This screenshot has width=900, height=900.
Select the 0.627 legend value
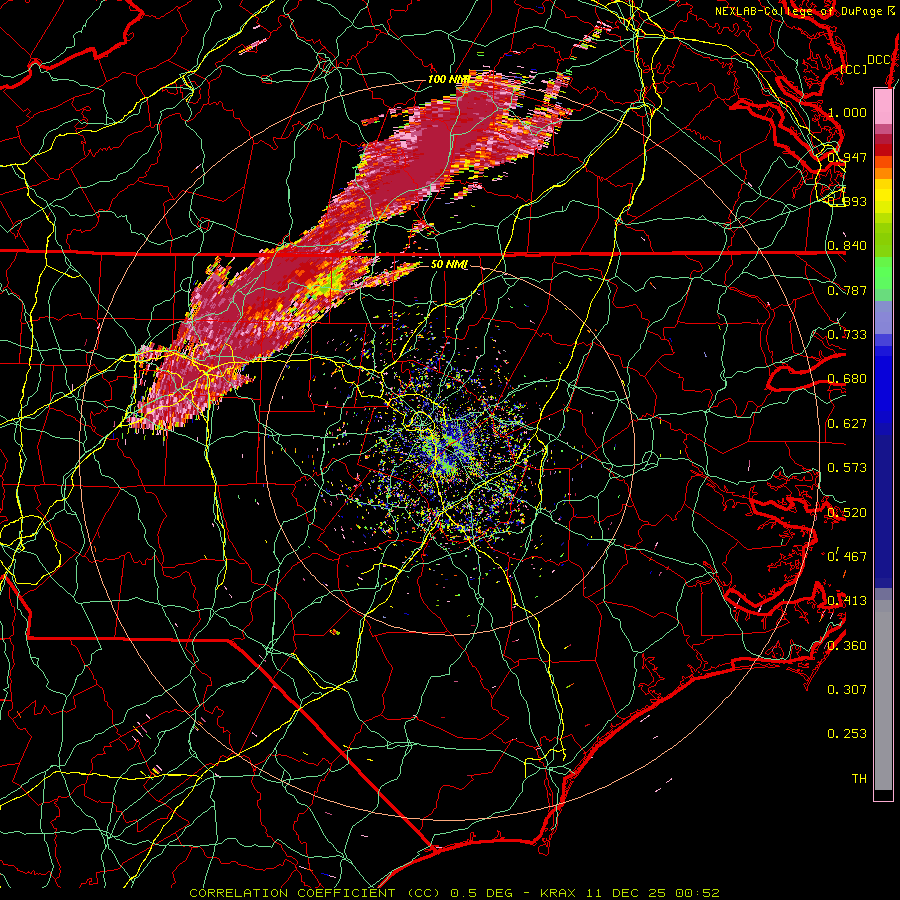coord(847,424)
